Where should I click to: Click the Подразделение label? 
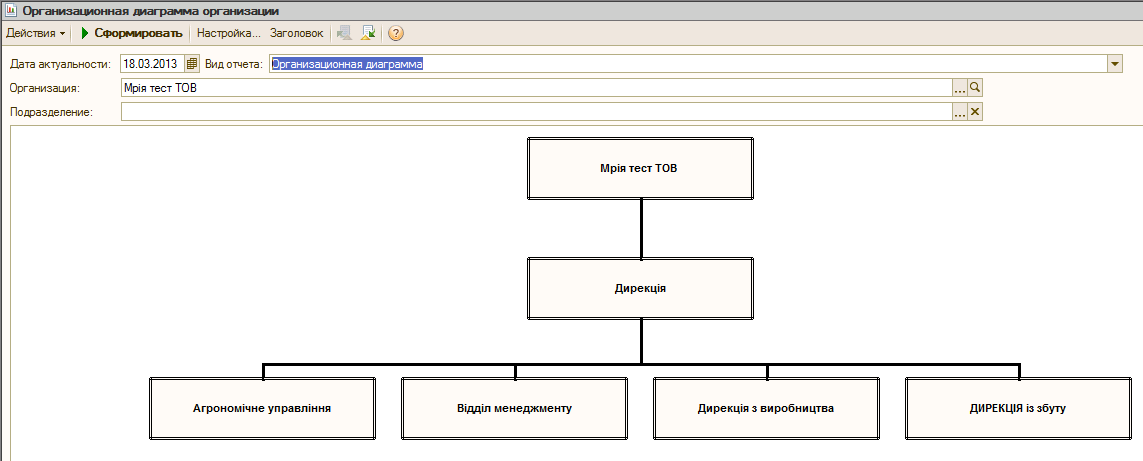coord(51,112)
